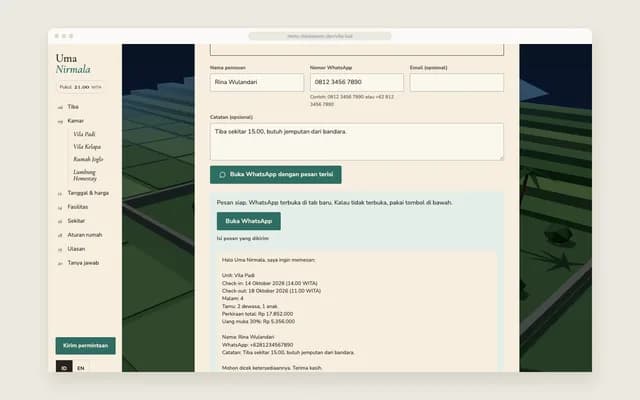Click the Pukul 21.00 WITA time chip
This screenshot has width=640, height=400.
(x=80, y=87)
